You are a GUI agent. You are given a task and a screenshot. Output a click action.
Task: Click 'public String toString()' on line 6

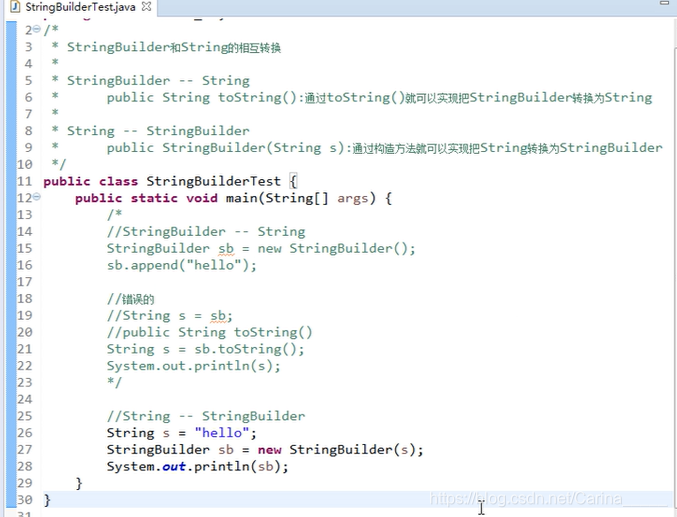tap(202, 98)
